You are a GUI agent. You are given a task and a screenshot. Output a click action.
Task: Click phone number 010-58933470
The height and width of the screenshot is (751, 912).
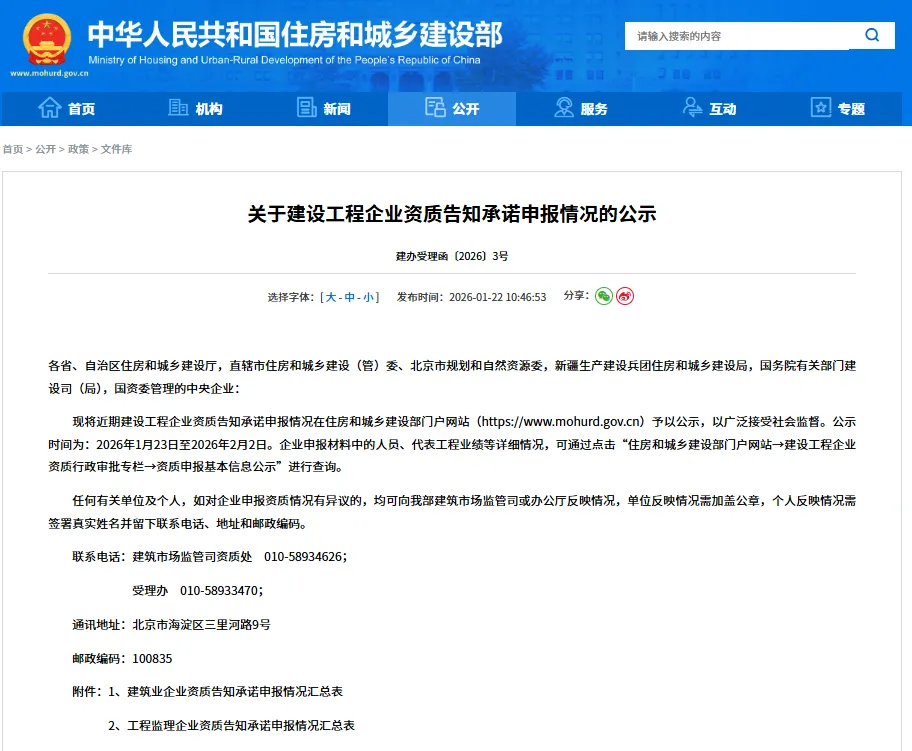point(219,590)
